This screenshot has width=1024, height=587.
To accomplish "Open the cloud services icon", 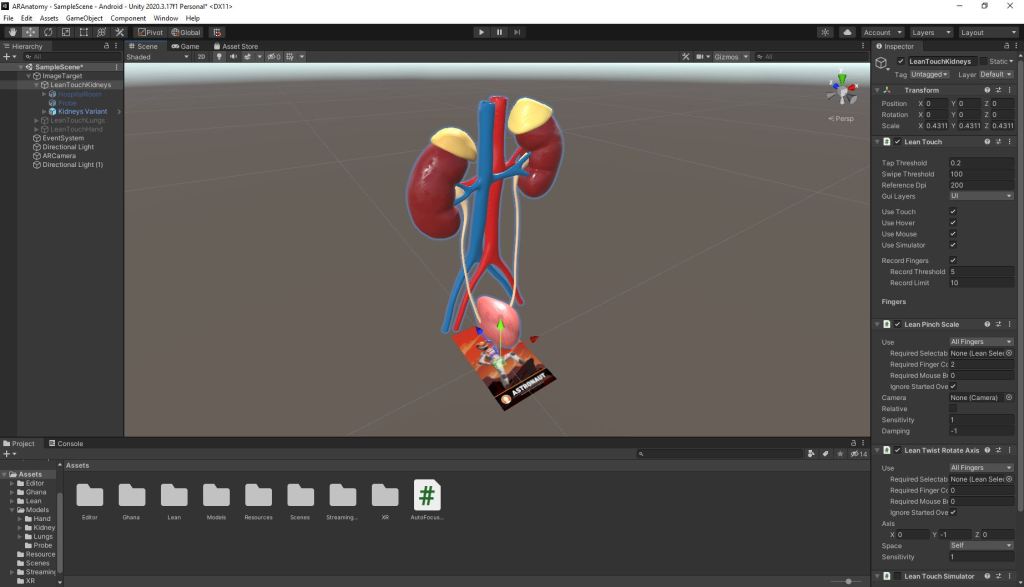I will coord(847,32).
